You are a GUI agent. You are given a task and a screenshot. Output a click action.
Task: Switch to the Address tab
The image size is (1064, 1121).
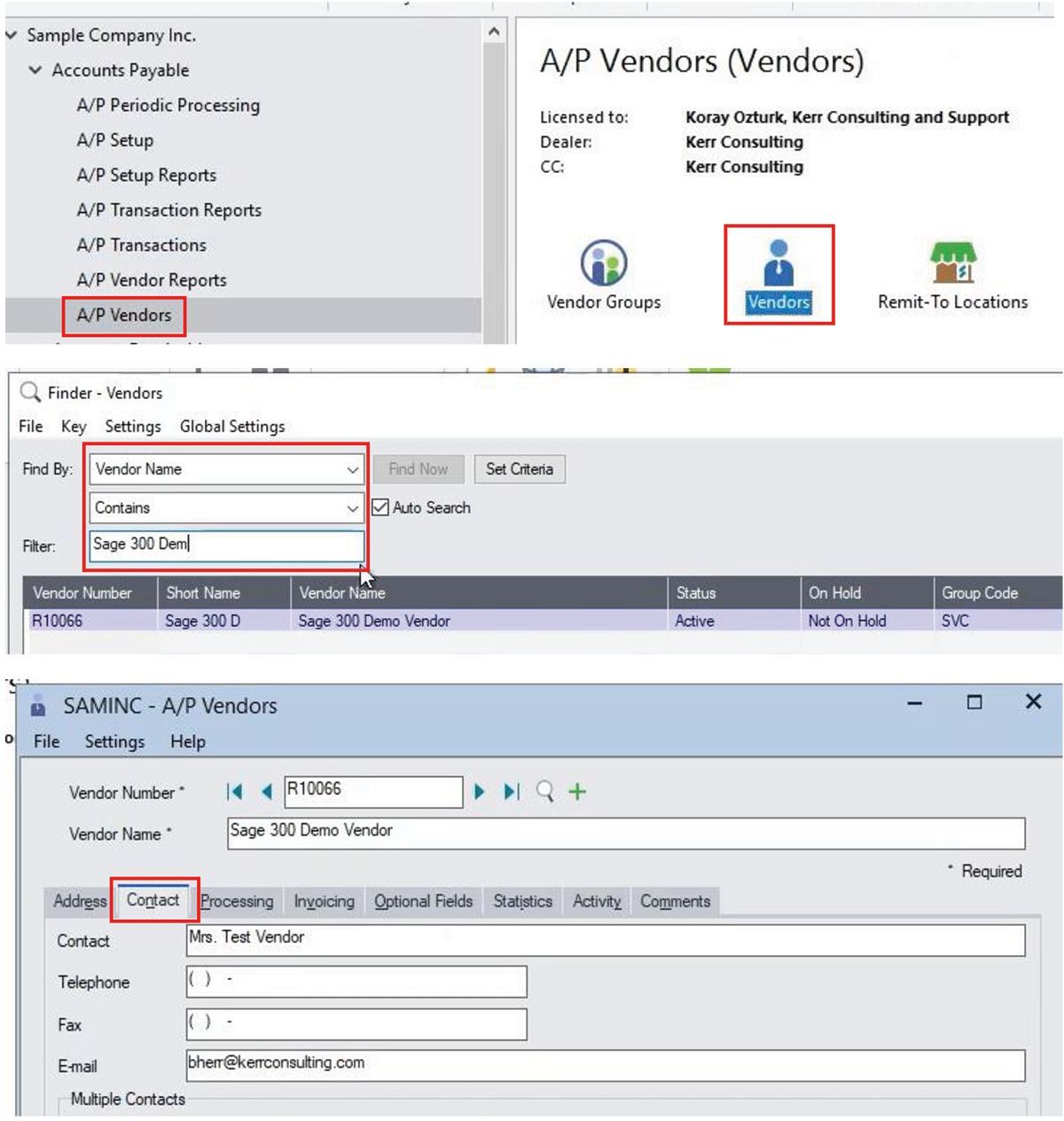80,901
